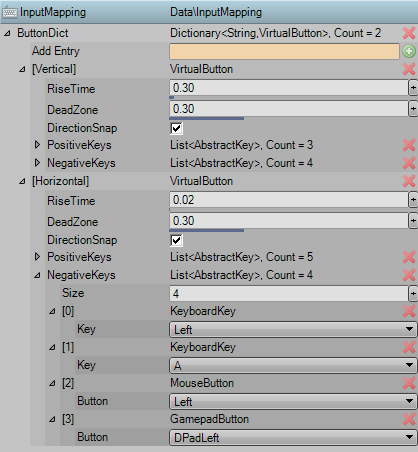Remove the [Vertical] VirtualButton entry
Screen dimensions: 418x452
pos(409,69)
